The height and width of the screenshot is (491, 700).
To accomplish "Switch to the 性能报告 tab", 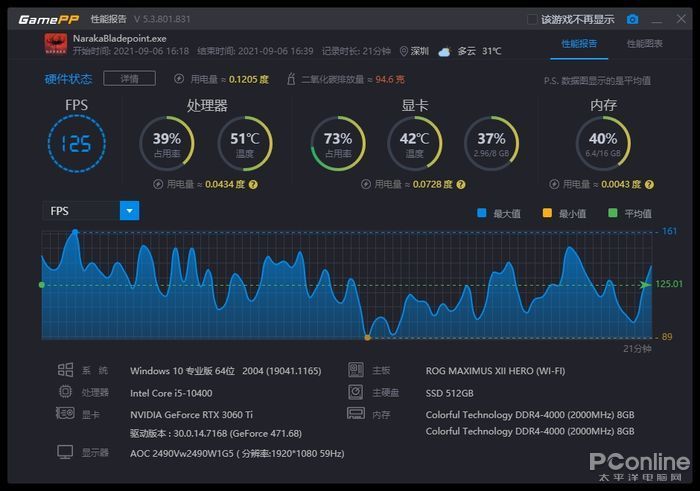I will pos(579,44).
